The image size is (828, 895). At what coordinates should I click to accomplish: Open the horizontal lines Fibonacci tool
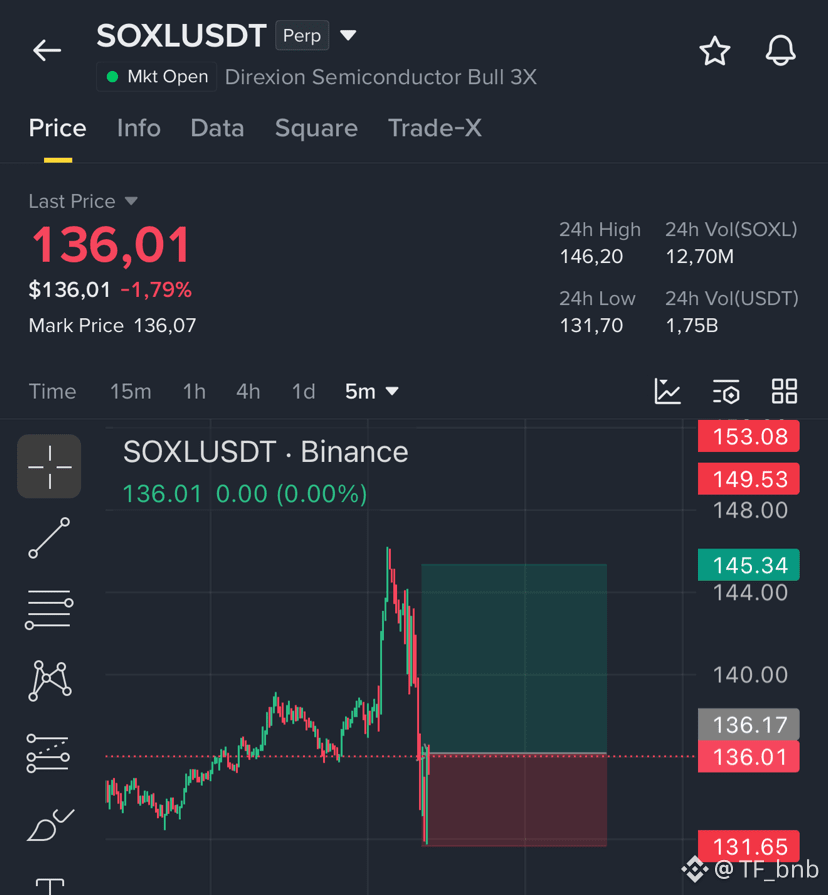click(x=49, y=610)
